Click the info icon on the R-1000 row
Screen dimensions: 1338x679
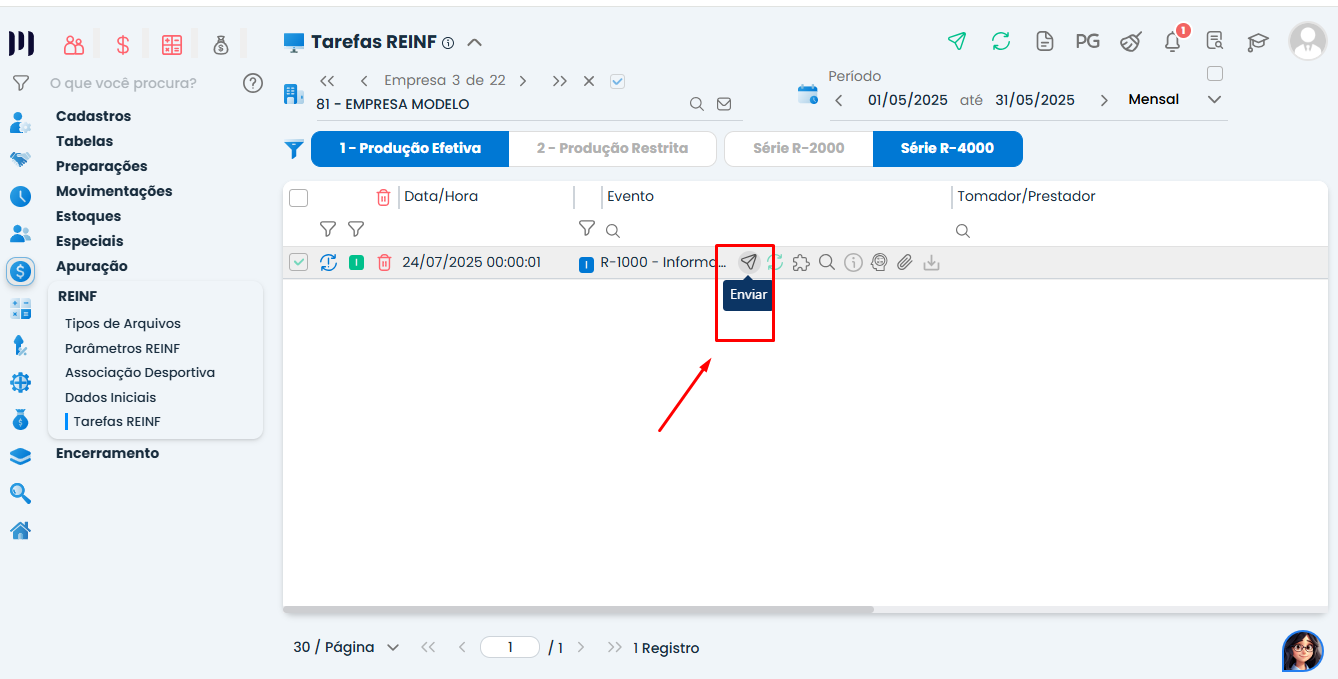(x=853, y=262)
